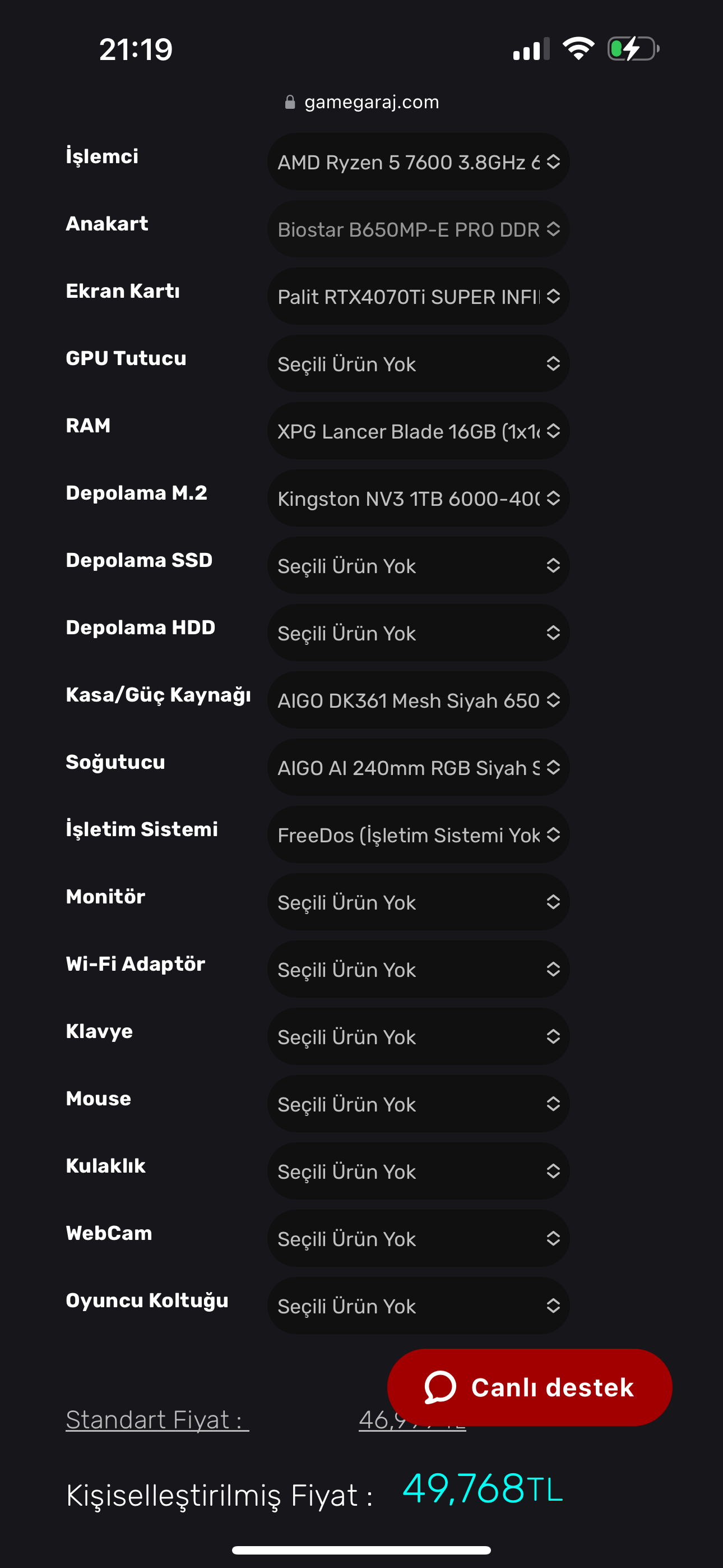Click the chat bubble icon in Canlı destek
Image resolution: width=723 pixels, height=1568 pixels.
[440, 1387]
